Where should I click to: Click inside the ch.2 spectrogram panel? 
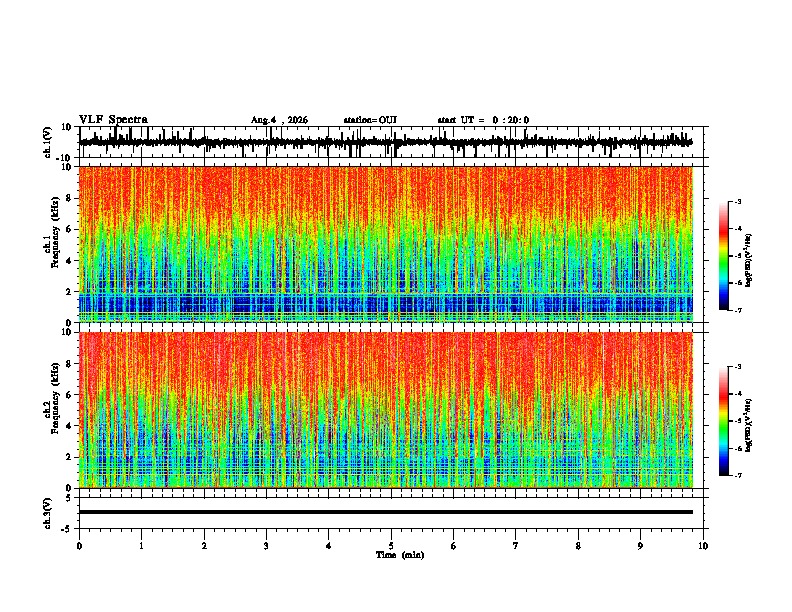[386, 410]
